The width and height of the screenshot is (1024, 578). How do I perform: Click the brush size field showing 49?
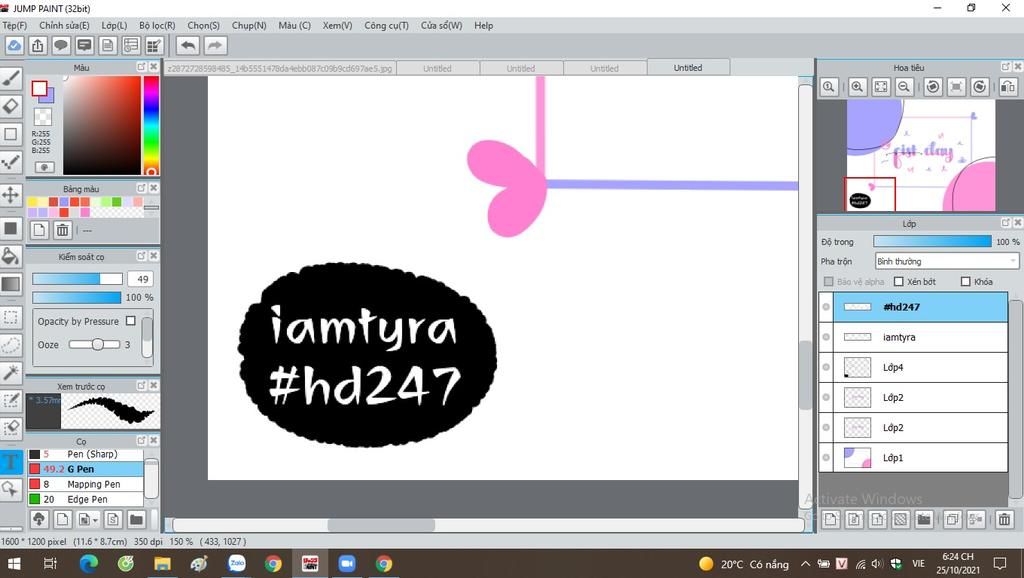pos(141,279)
